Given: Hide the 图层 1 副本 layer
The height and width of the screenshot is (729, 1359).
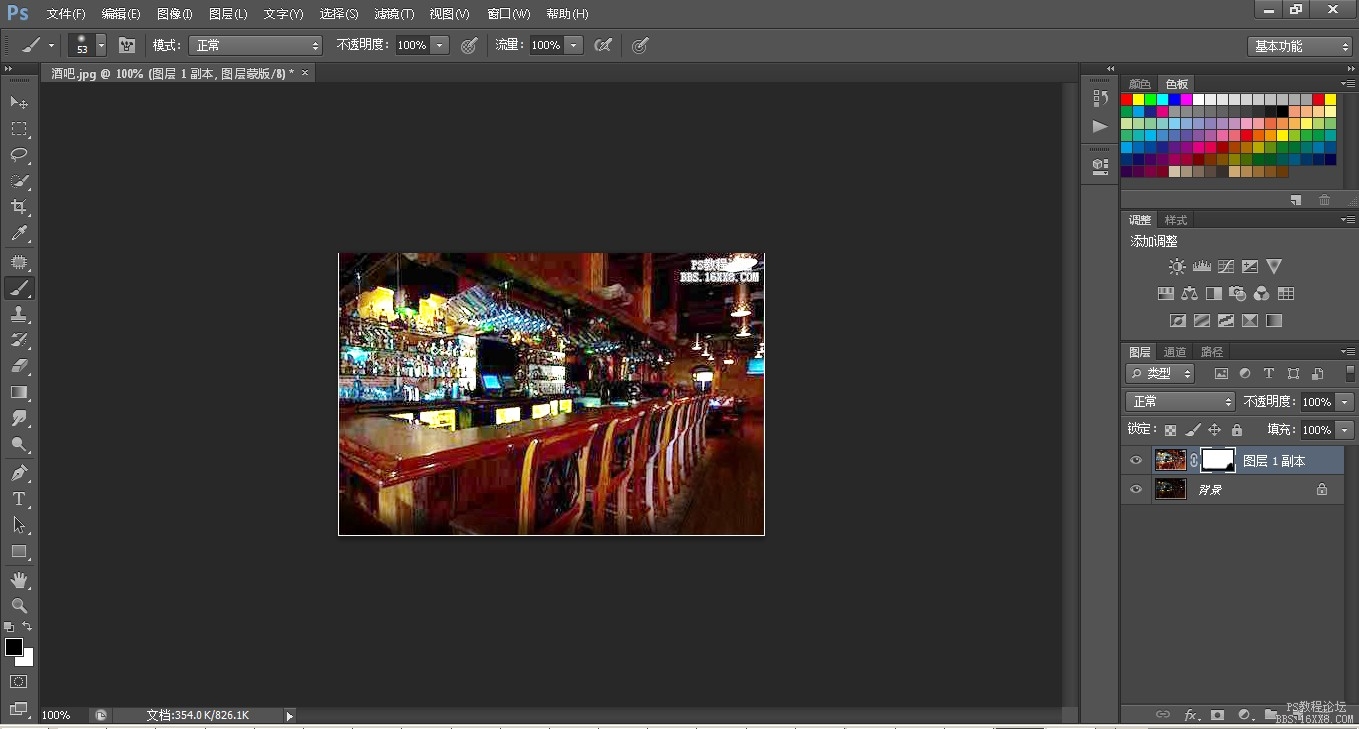Looking at the screenshot, I should click(1135, 461).
